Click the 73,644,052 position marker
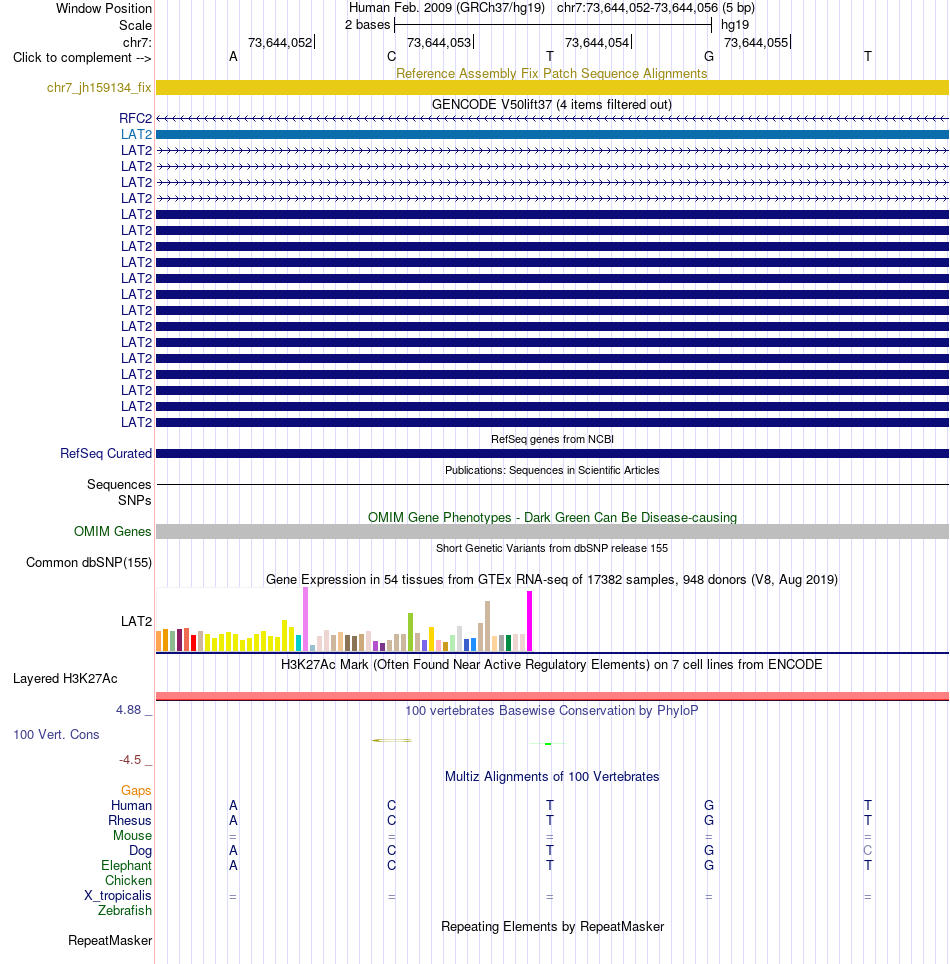The height and width of the screenshot is (964, 950). 281,42
